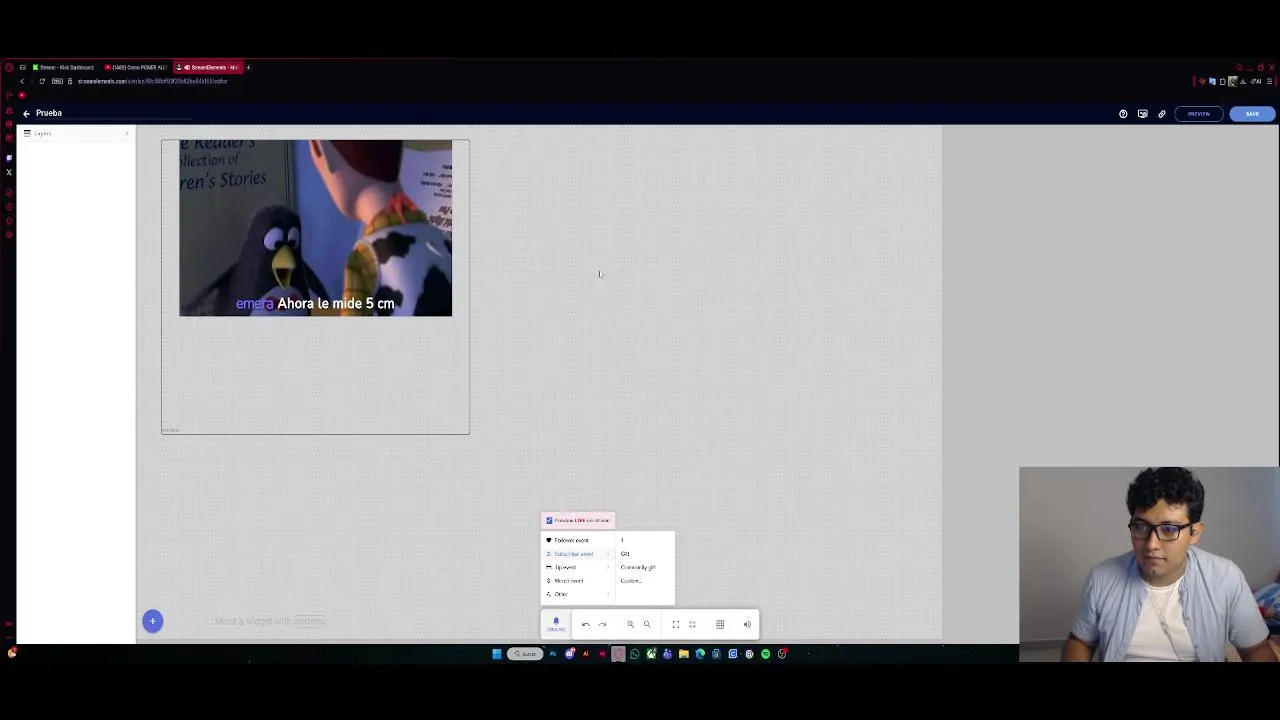Image resolution: width=1280 pixels, height=720 pixels.
Task: Undo the last action in the bottom toolbar
Action: (586, 624)
